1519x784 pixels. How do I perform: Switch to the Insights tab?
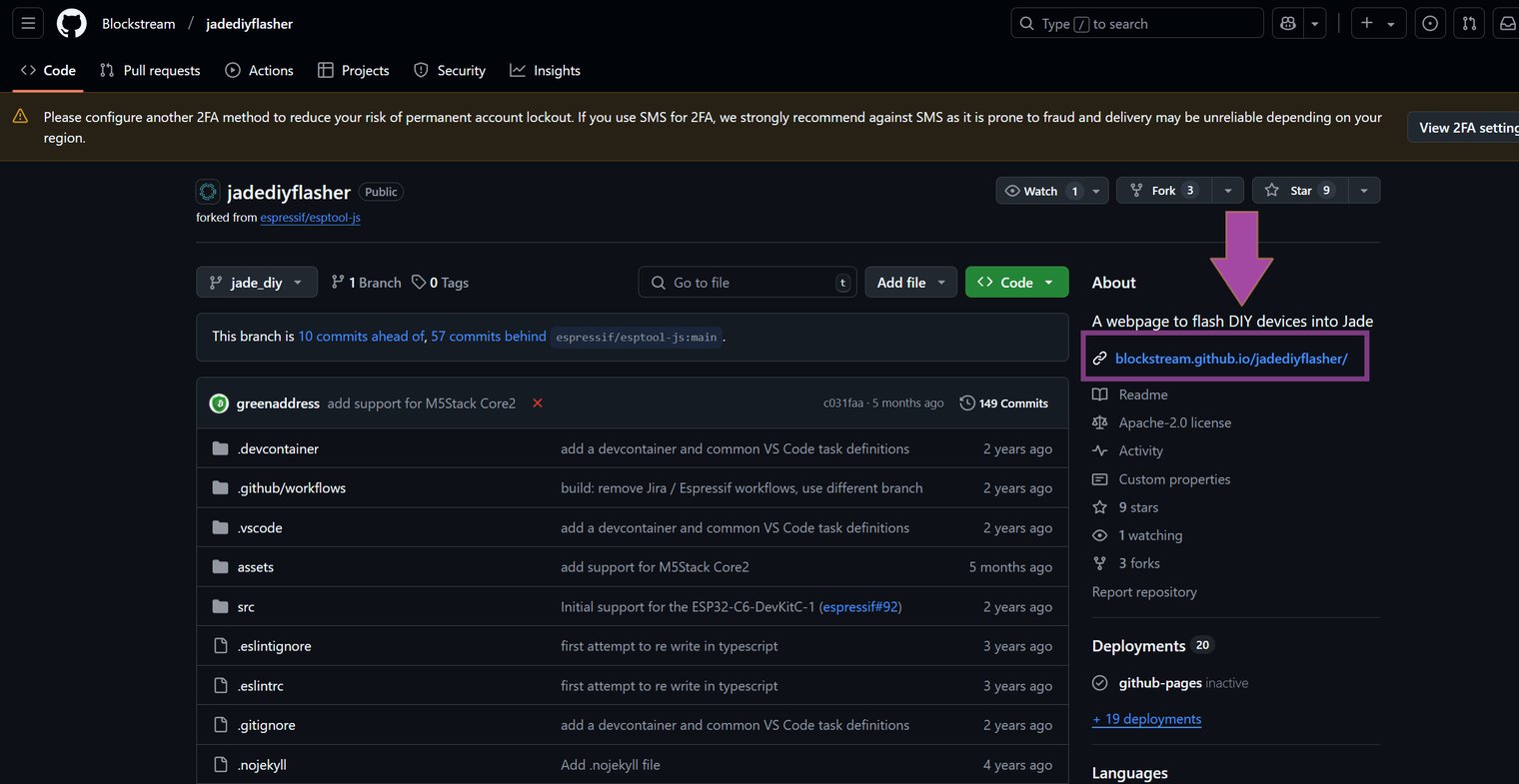click(x=545, y=70)
